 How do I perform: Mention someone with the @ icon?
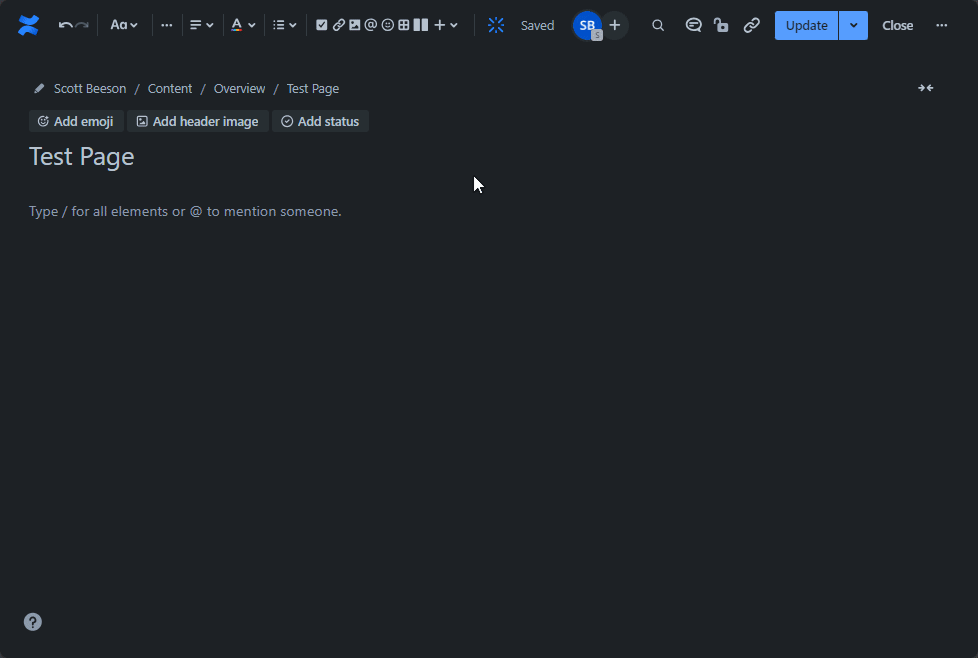pyautogui.click(x=371, y=25)
